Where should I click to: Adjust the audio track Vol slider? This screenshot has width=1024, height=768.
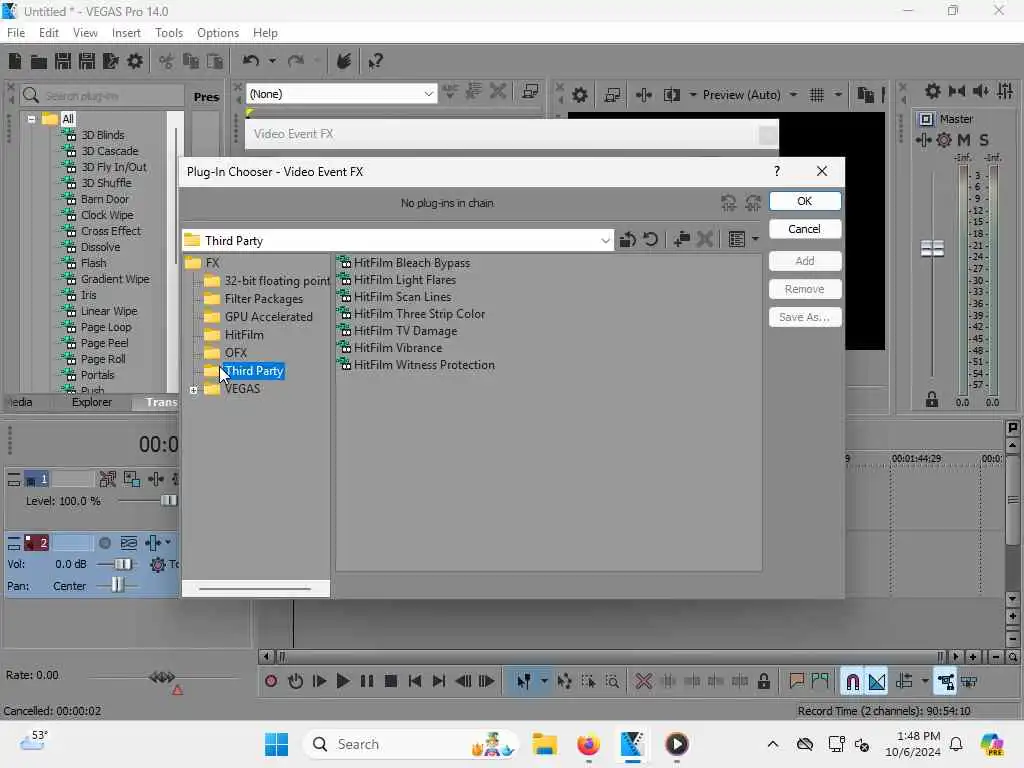click(122, 564)
